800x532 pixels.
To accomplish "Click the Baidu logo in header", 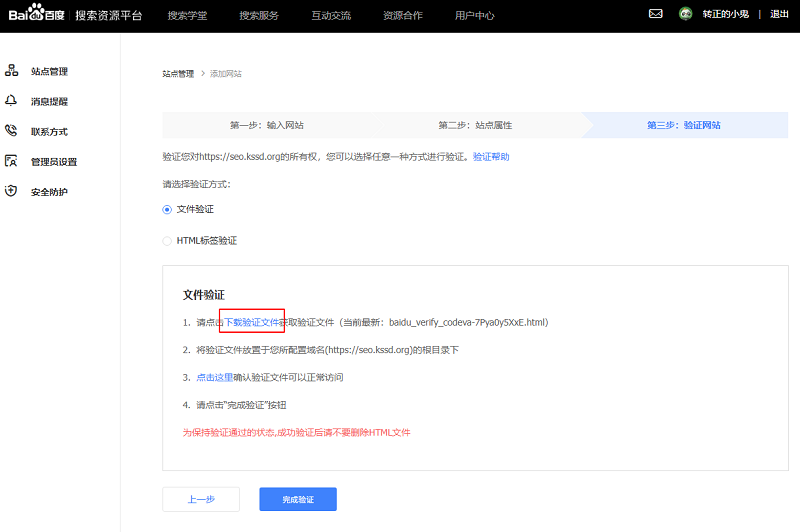I will (36, 13).
